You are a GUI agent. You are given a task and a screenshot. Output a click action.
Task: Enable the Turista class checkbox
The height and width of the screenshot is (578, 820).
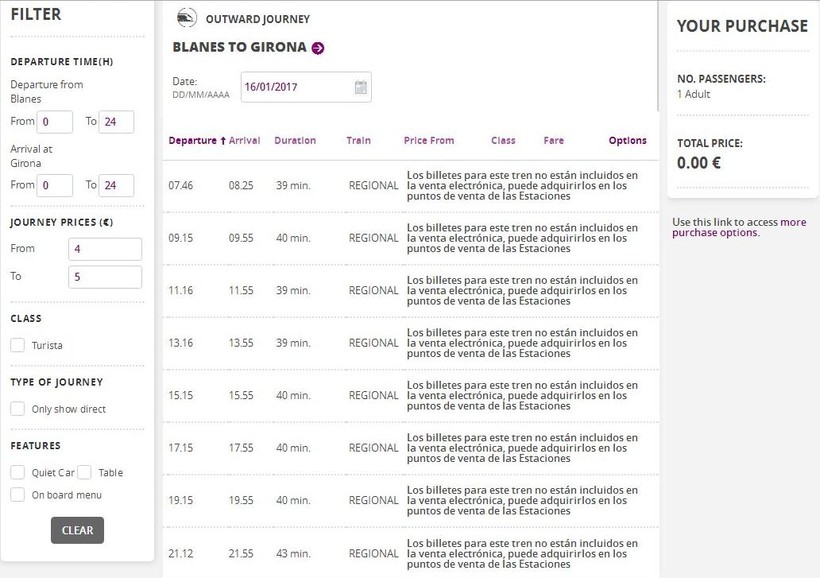pyautogui.click(x=18, y=345)
